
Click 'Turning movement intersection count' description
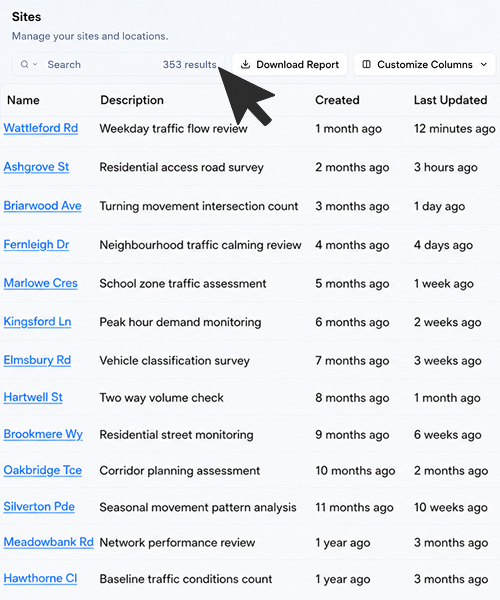click(199, 206)
